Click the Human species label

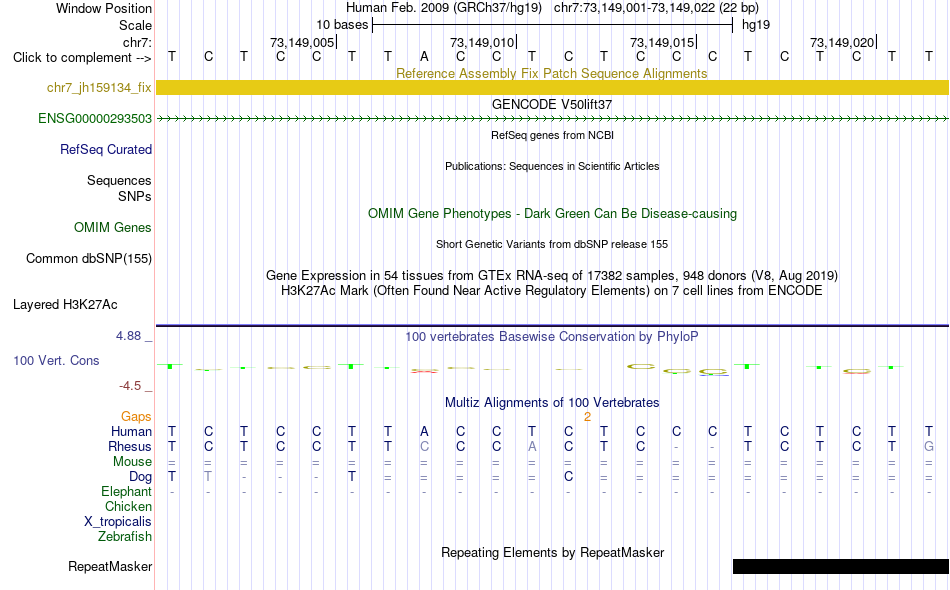(131, 432)
